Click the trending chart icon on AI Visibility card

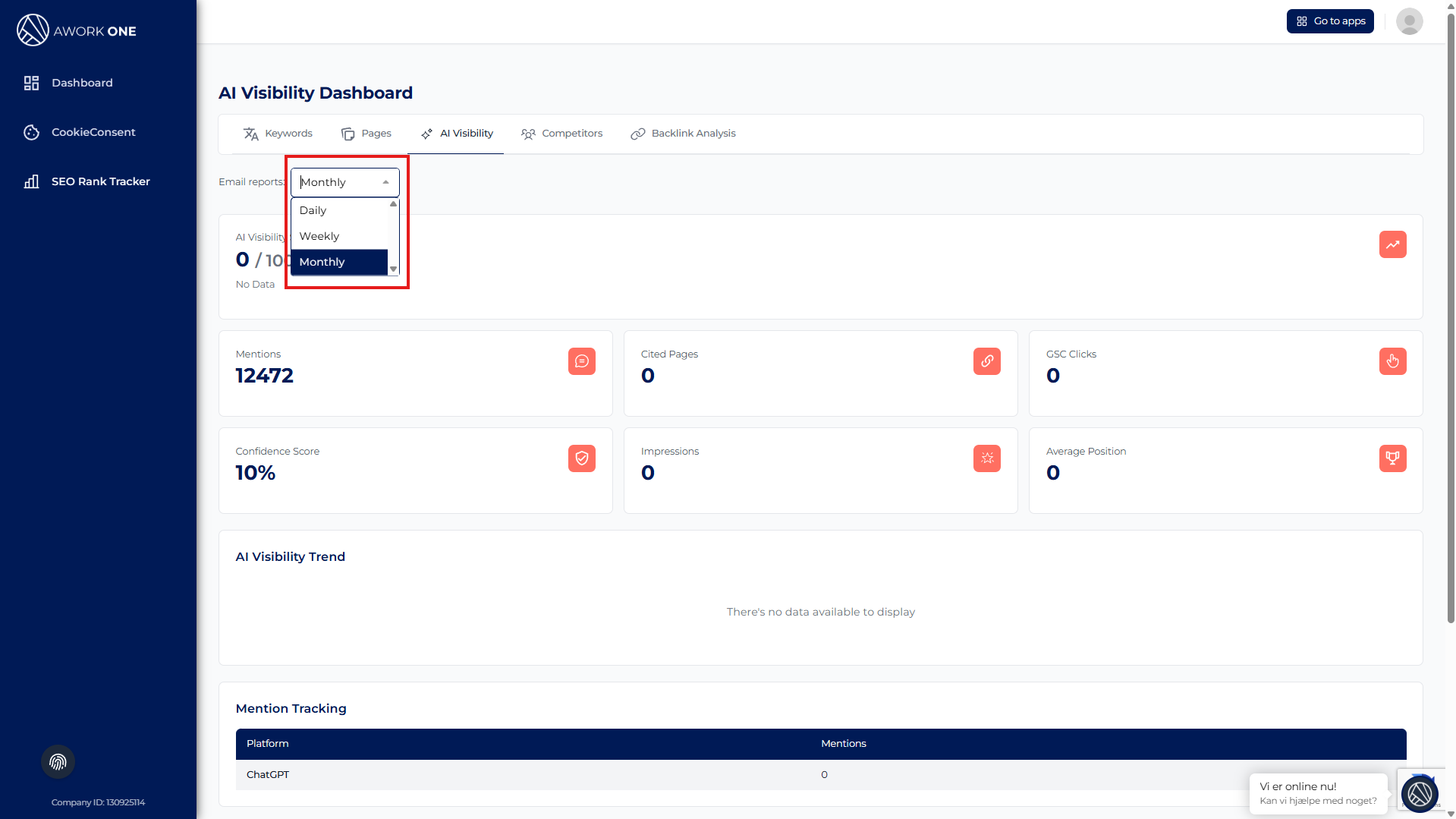coord(1392,244)
